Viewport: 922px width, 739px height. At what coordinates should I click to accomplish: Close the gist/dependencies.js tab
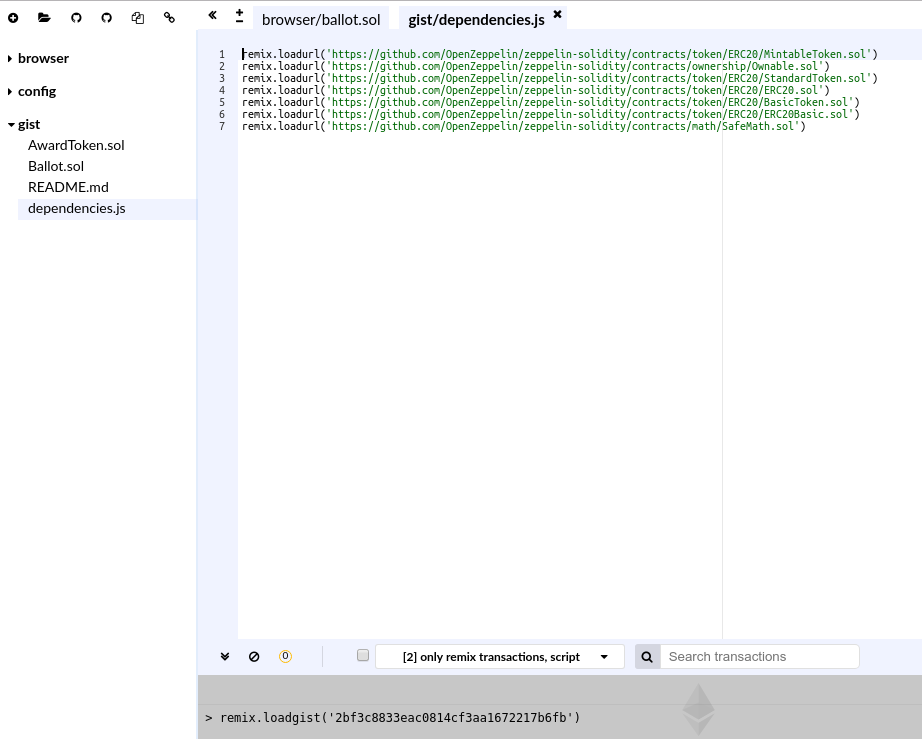(x=557, y=14)
